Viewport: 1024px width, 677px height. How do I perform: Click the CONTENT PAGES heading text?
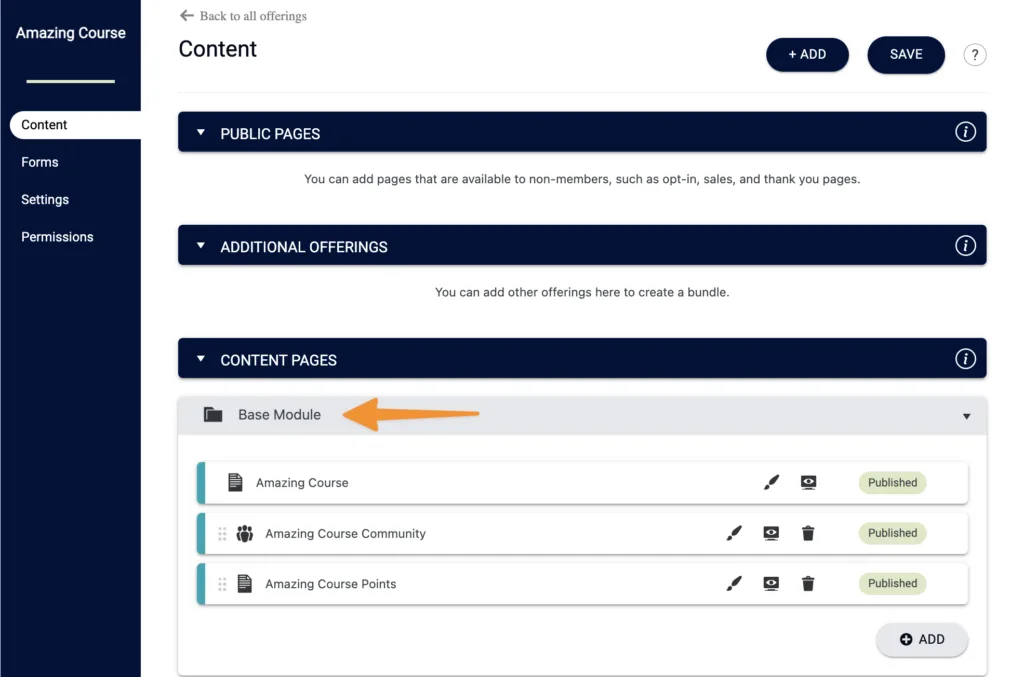[x=278, y=360]
